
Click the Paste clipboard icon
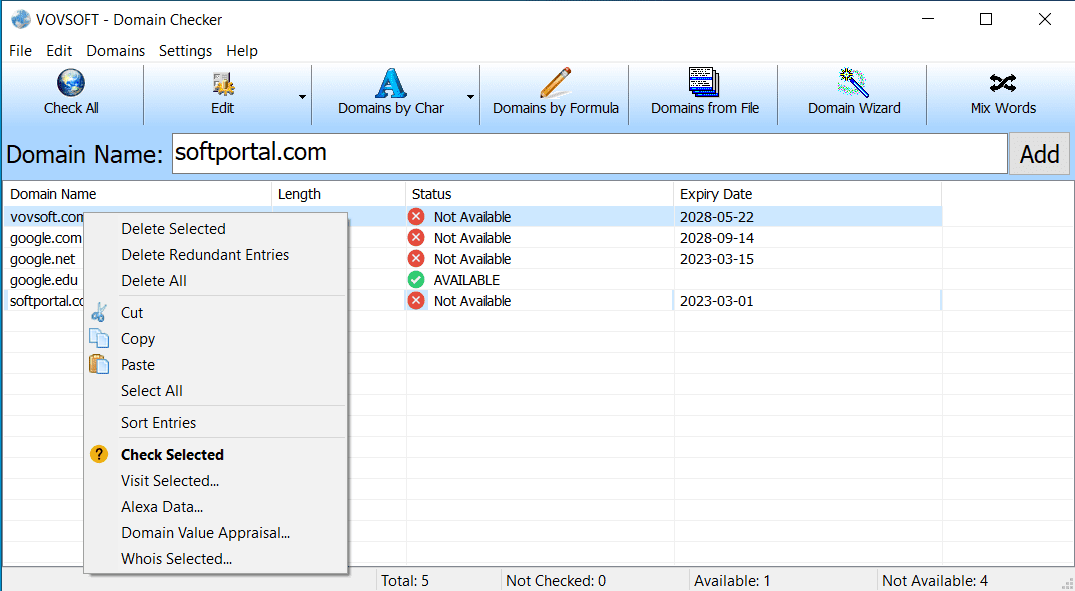[99, 365]
